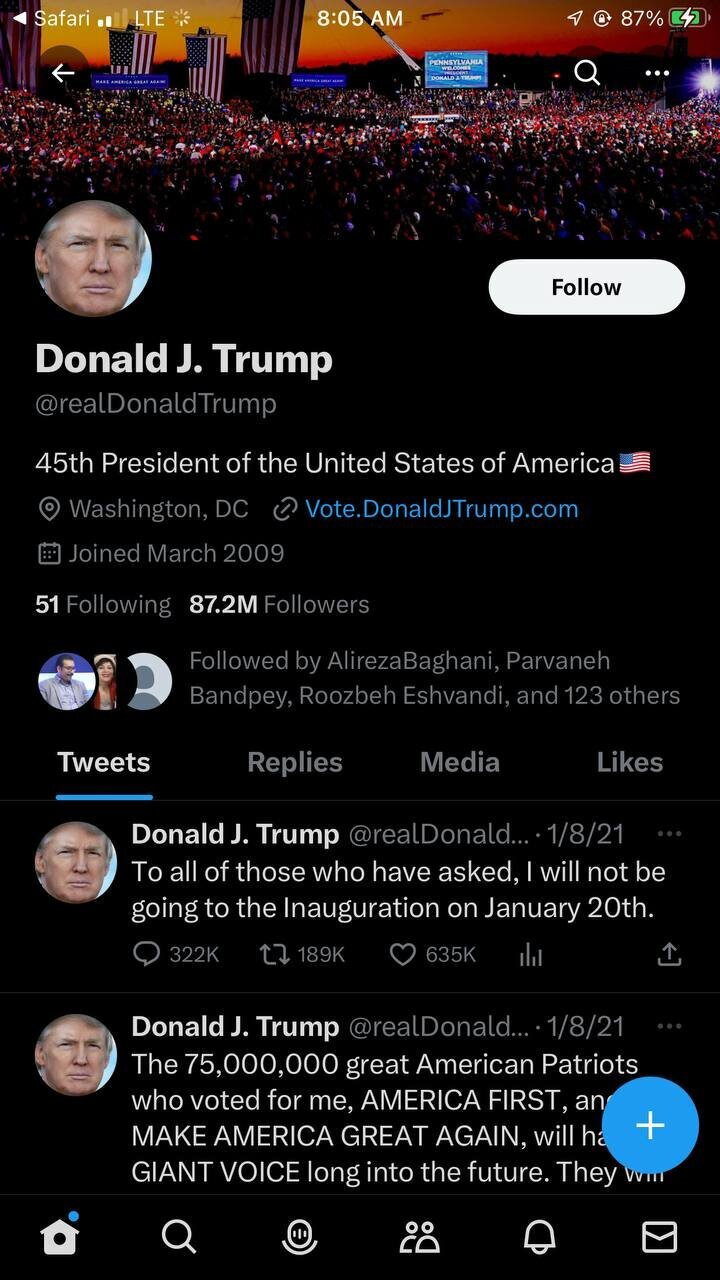The width and height of the screenshot is (720, 1280).
Task: View the 87.2M Followers list
Action: (279, 604)
